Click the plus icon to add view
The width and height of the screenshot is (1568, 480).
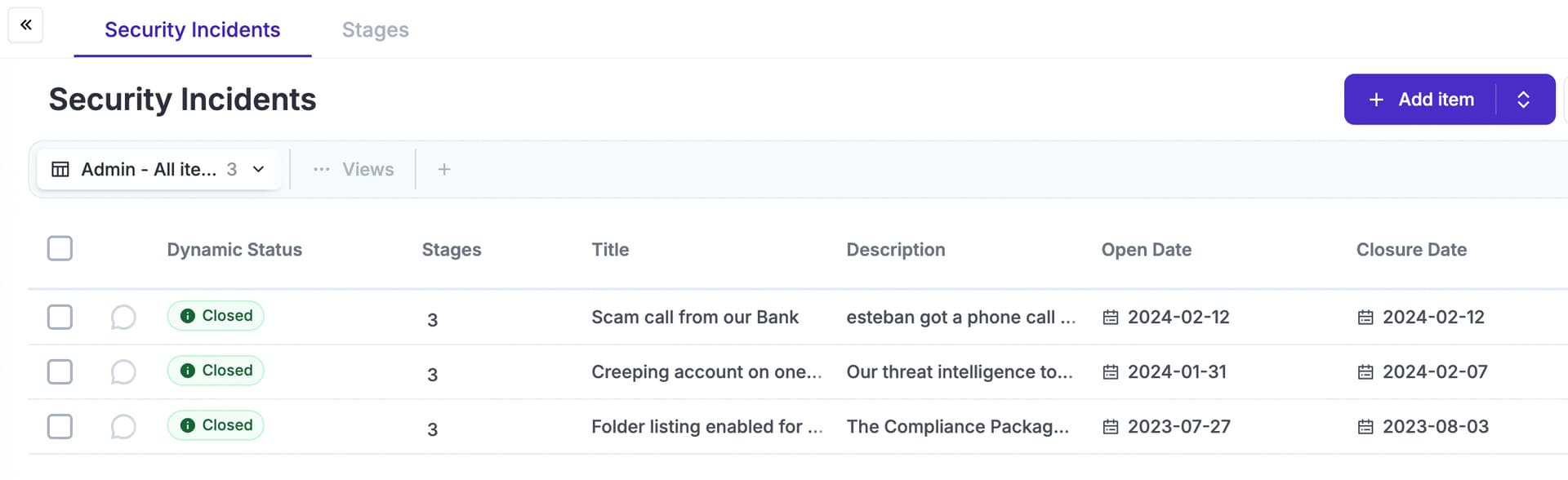tap(444, 169)
